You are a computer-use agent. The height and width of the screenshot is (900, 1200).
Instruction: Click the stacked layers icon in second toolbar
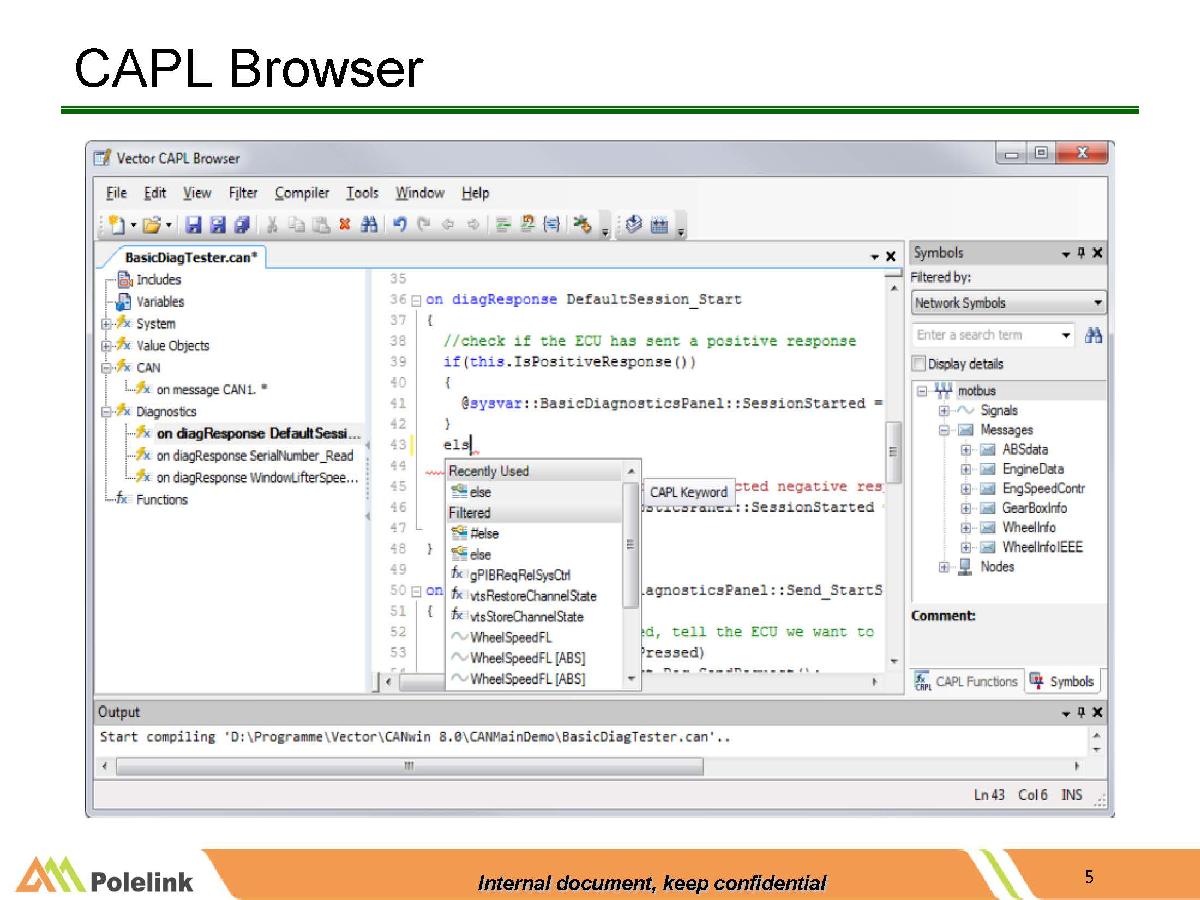click(x=634, y=225)
